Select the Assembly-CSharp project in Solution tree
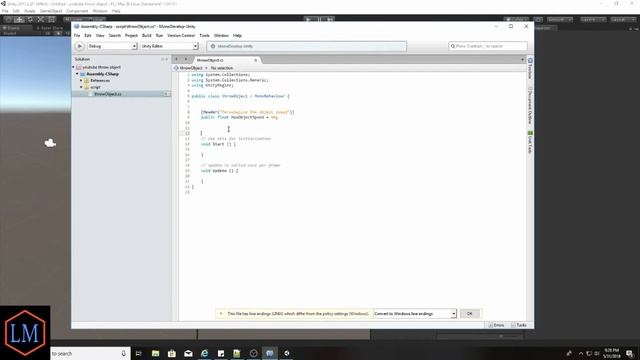The width and height of the screenshot is (640, 360). (102, 74)
